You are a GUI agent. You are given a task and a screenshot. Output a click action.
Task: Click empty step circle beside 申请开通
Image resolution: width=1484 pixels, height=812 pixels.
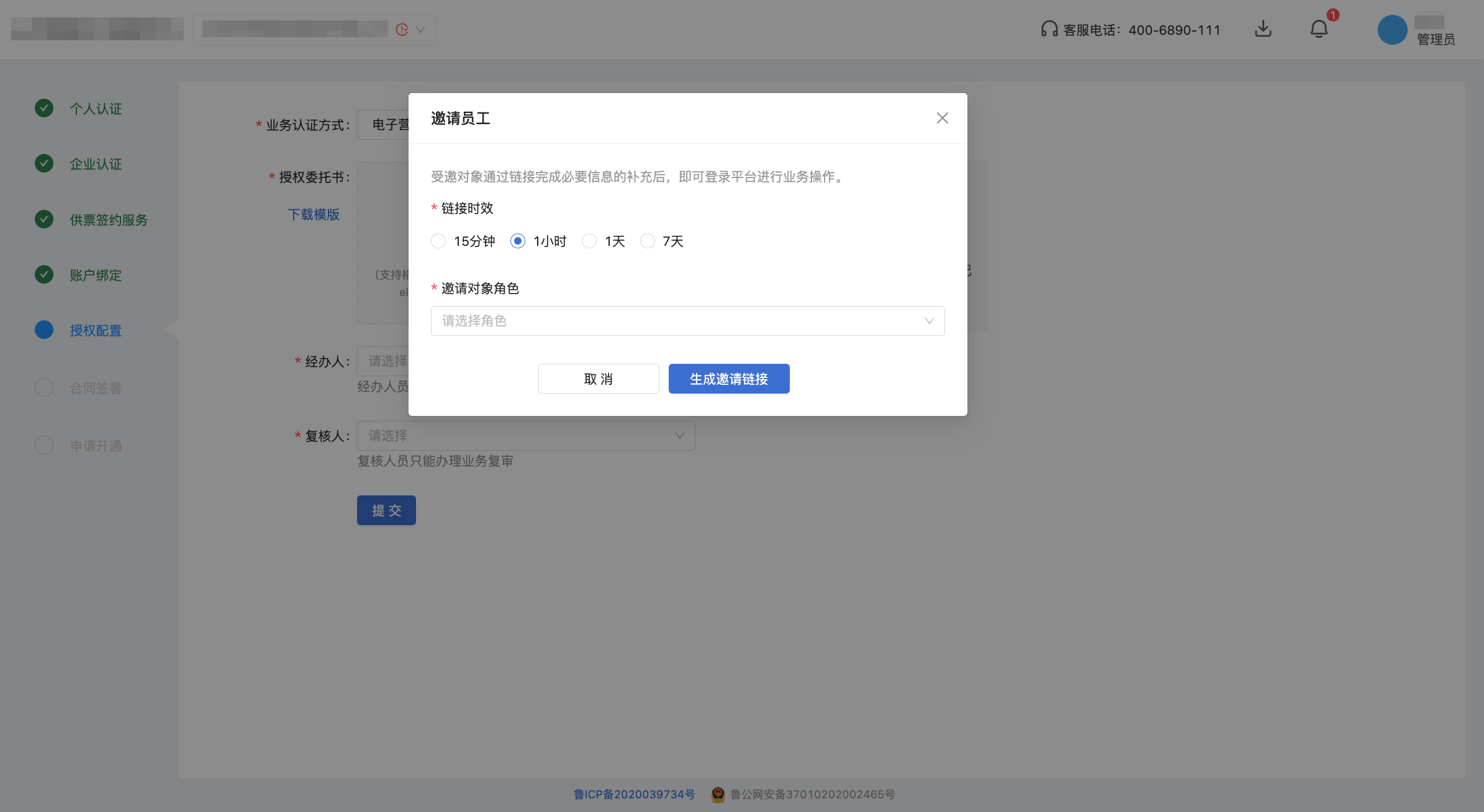point(44,445)
